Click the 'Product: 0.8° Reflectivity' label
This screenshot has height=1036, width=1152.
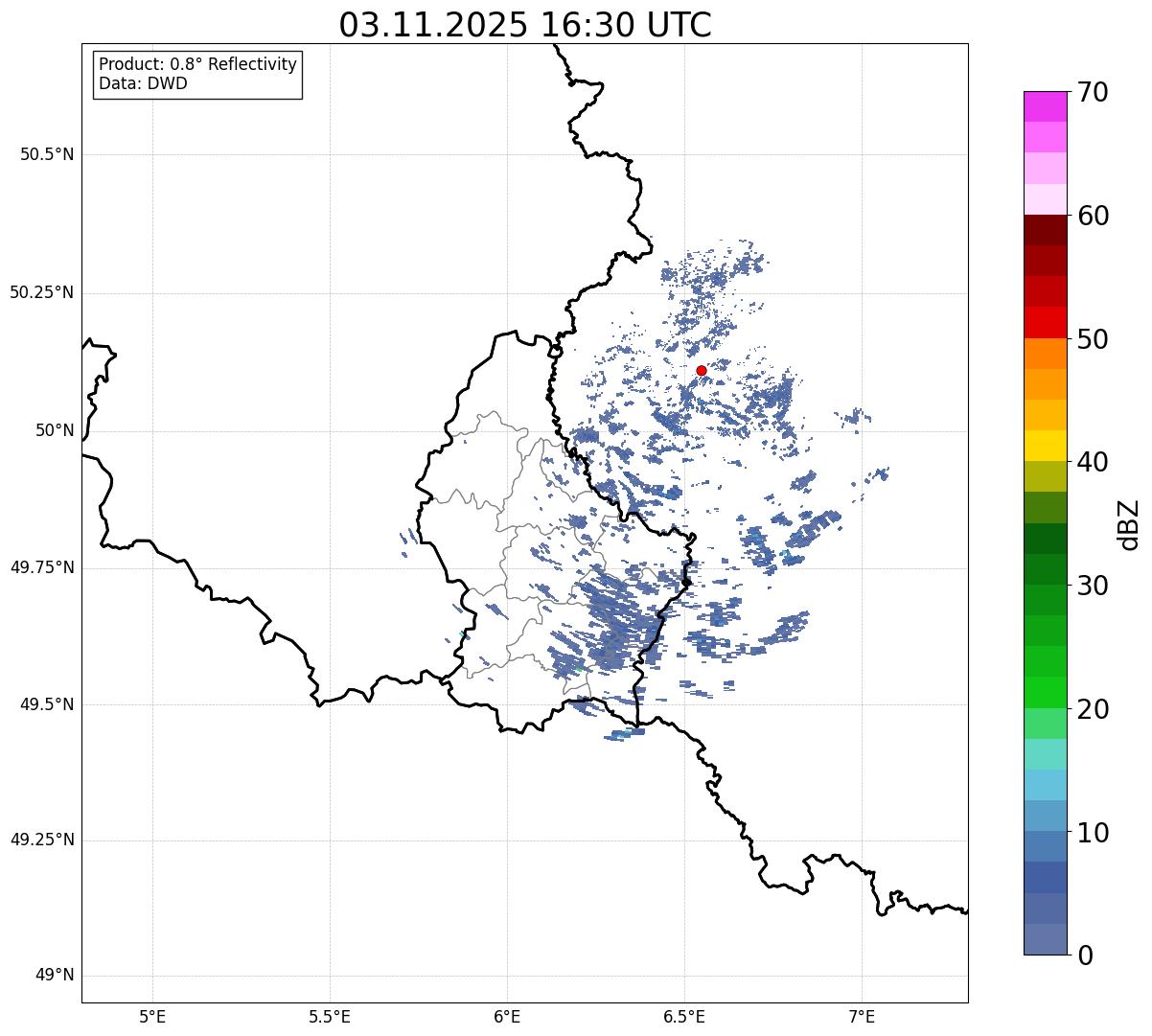[x=198, y=64]
